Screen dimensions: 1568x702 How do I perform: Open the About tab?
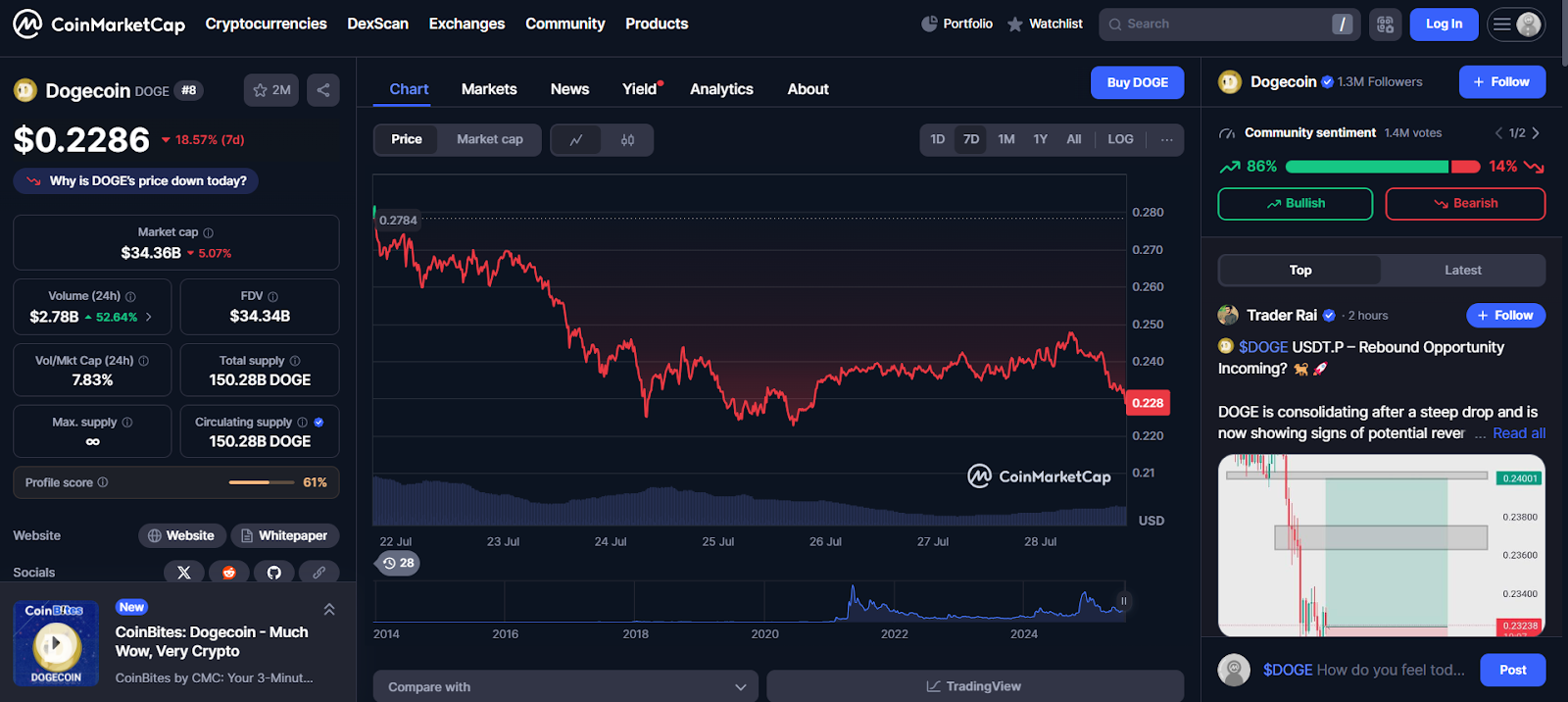click(808, 89)
